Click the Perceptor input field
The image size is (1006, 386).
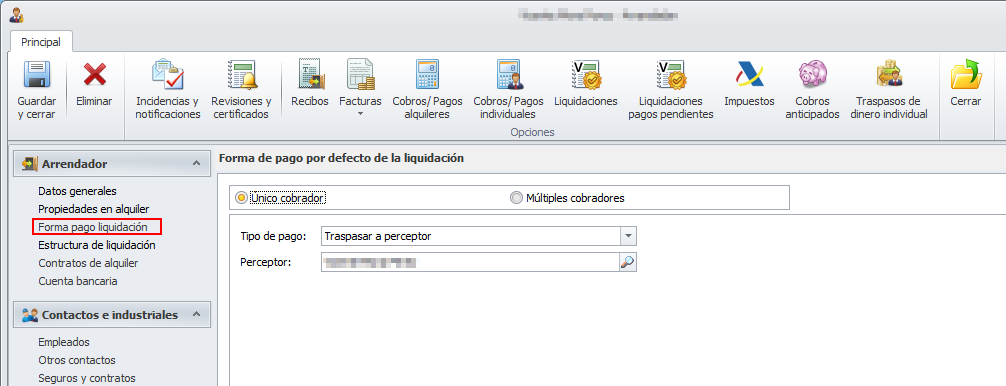point(470,262)
